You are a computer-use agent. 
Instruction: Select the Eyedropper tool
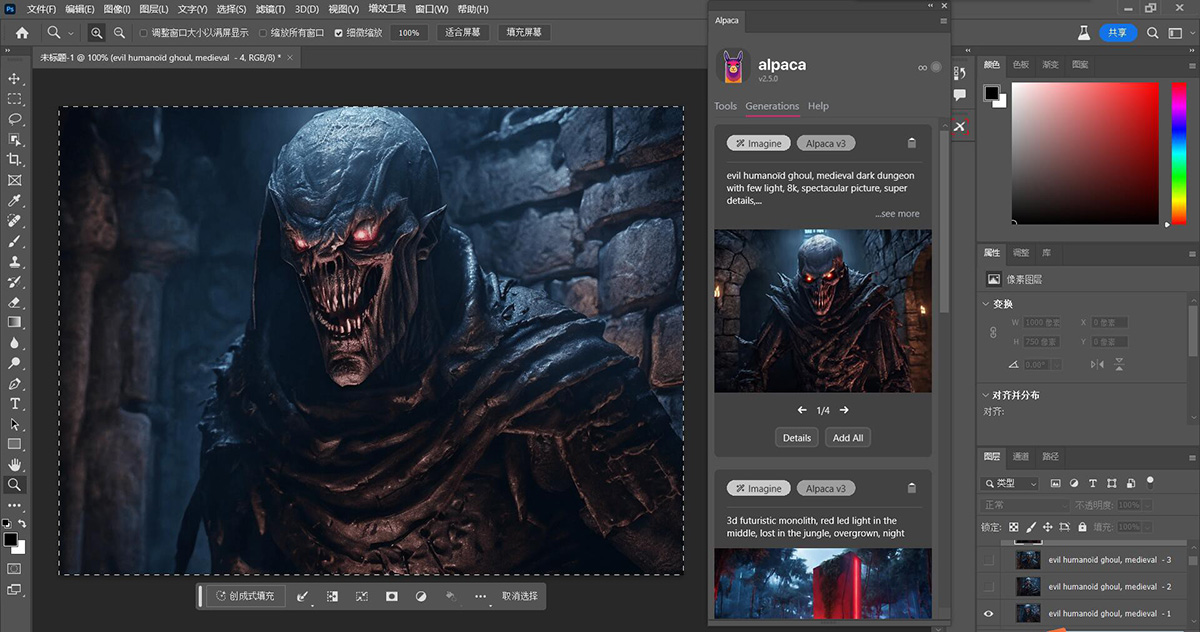pos(14,199)
